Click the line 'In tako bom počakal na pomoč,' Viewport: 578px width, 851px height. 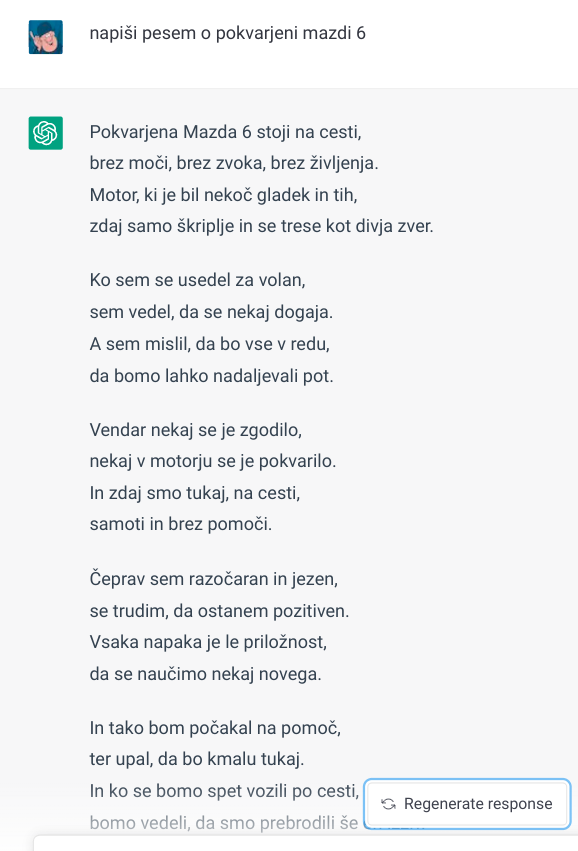tap(215, 728)
